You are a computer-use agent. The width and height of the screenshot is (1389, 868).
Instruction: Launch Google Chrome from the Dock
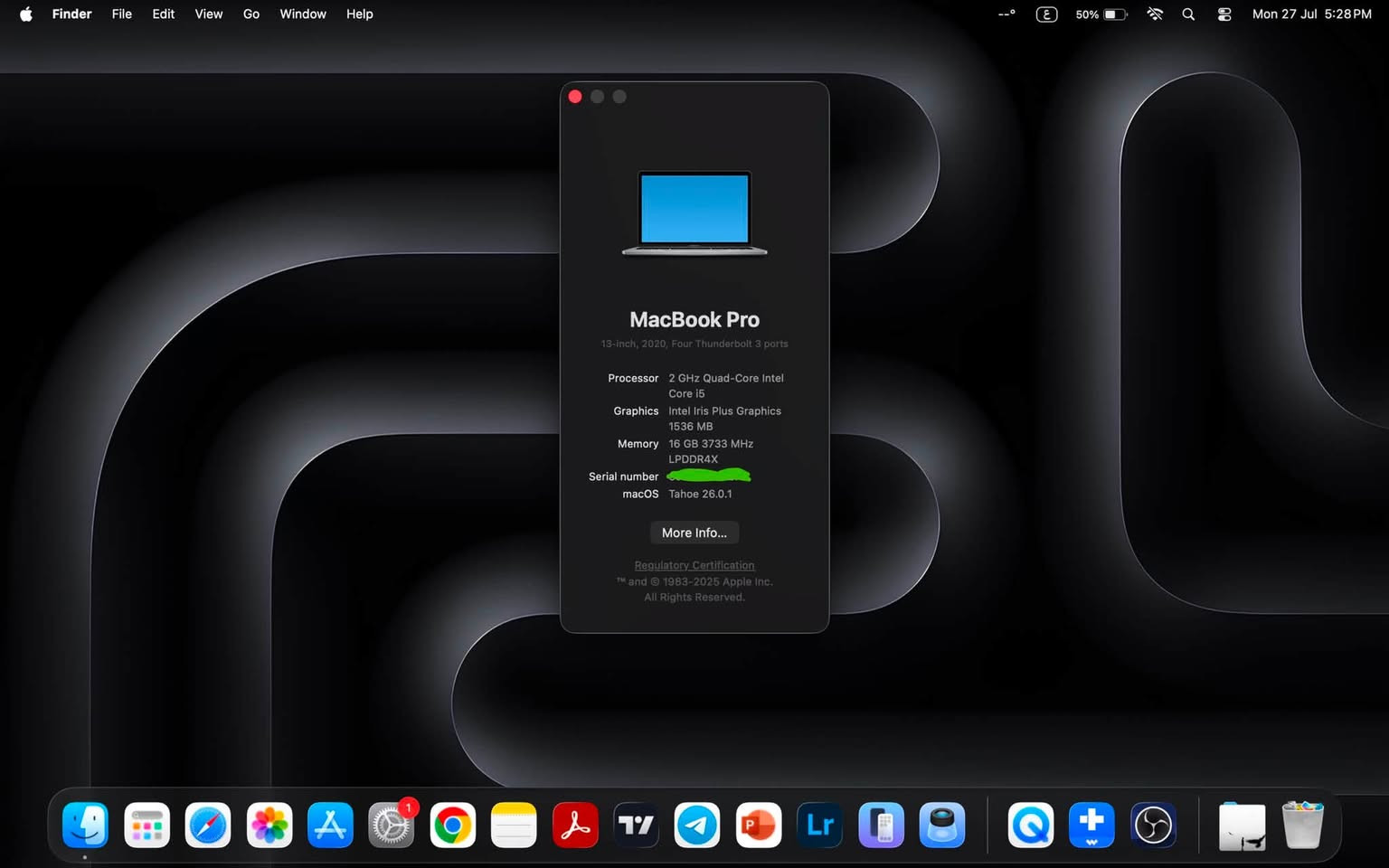click(x=453, y=825)
